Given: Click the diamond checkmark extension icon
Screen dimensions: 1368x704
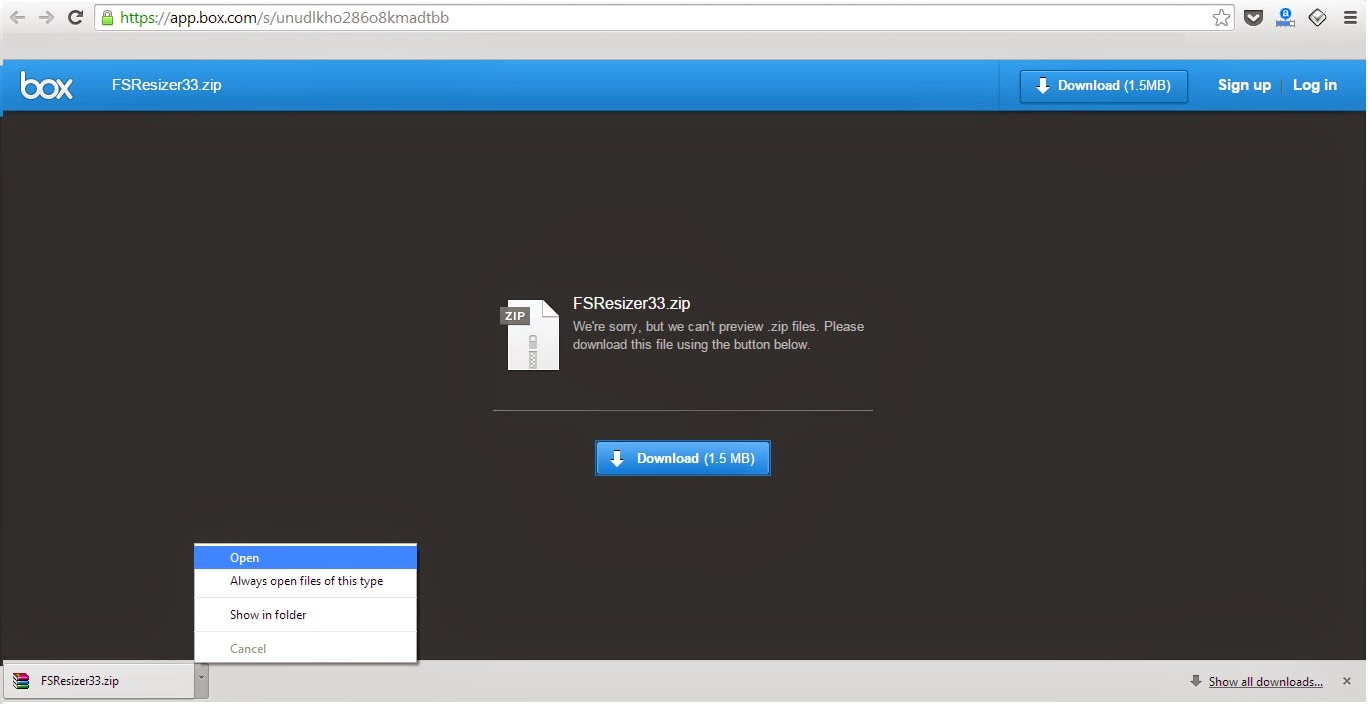Looking at the screenshot, I should [x=1317, y=18].
